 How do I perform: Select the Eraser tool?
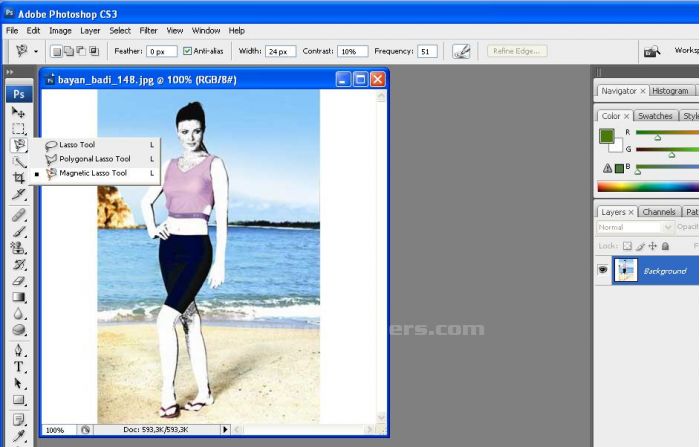[x=18, y=281]
